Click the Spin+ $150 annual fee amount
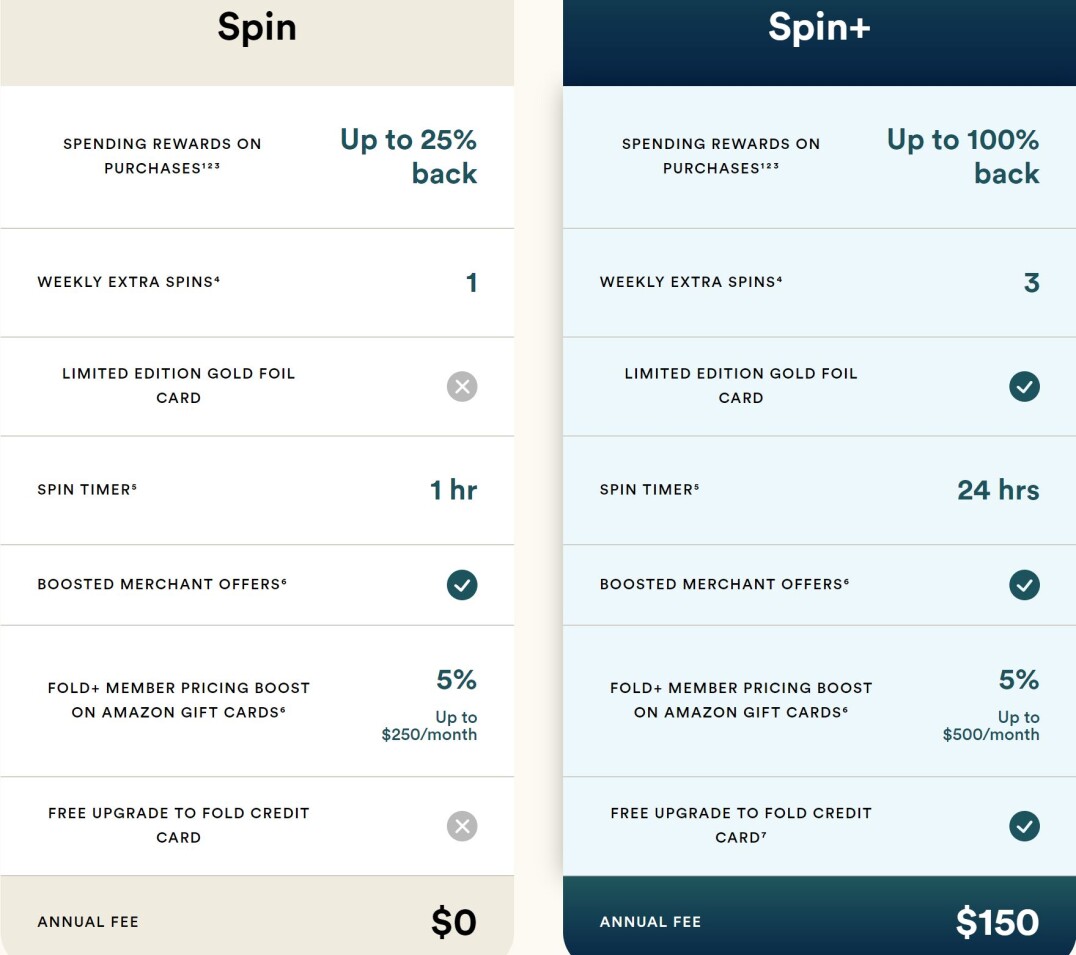The width and height of the screenshot is (1076, 955). 997,921
